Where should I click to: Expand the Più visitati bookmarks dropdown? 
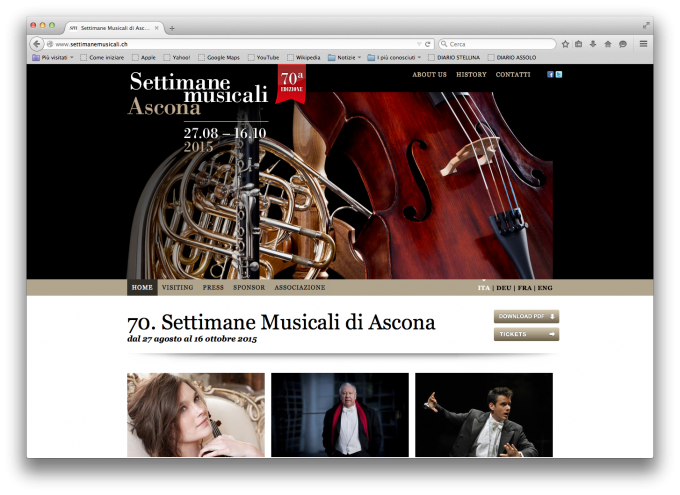tap(53, 57)
